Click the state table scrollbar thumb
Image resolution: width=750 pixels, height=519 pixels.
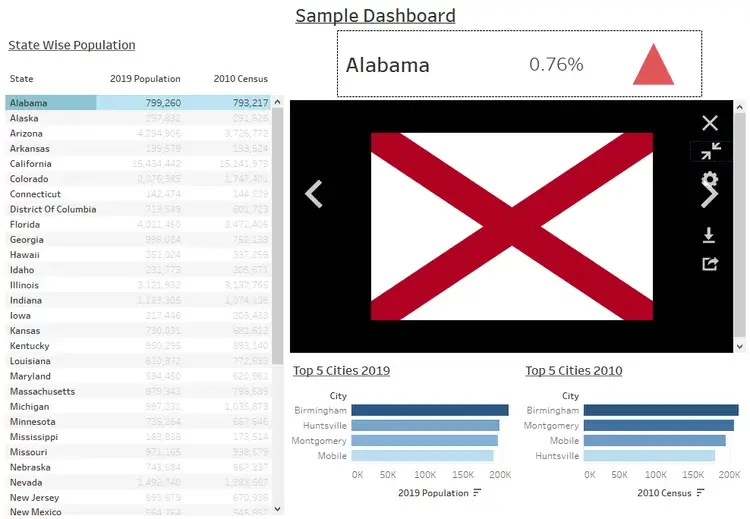[277, 236]
